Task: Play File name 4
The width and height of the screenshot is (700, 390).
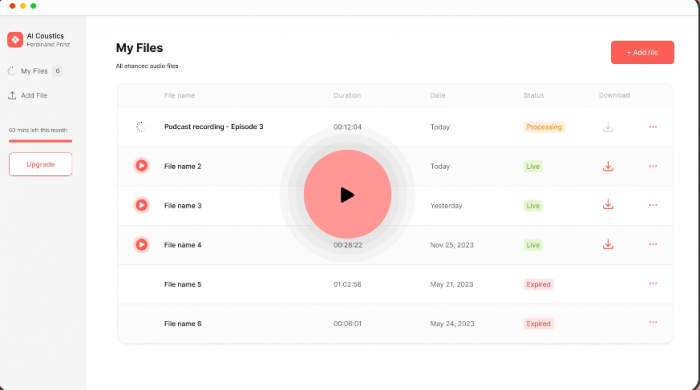Action: (x=142, y=245)
